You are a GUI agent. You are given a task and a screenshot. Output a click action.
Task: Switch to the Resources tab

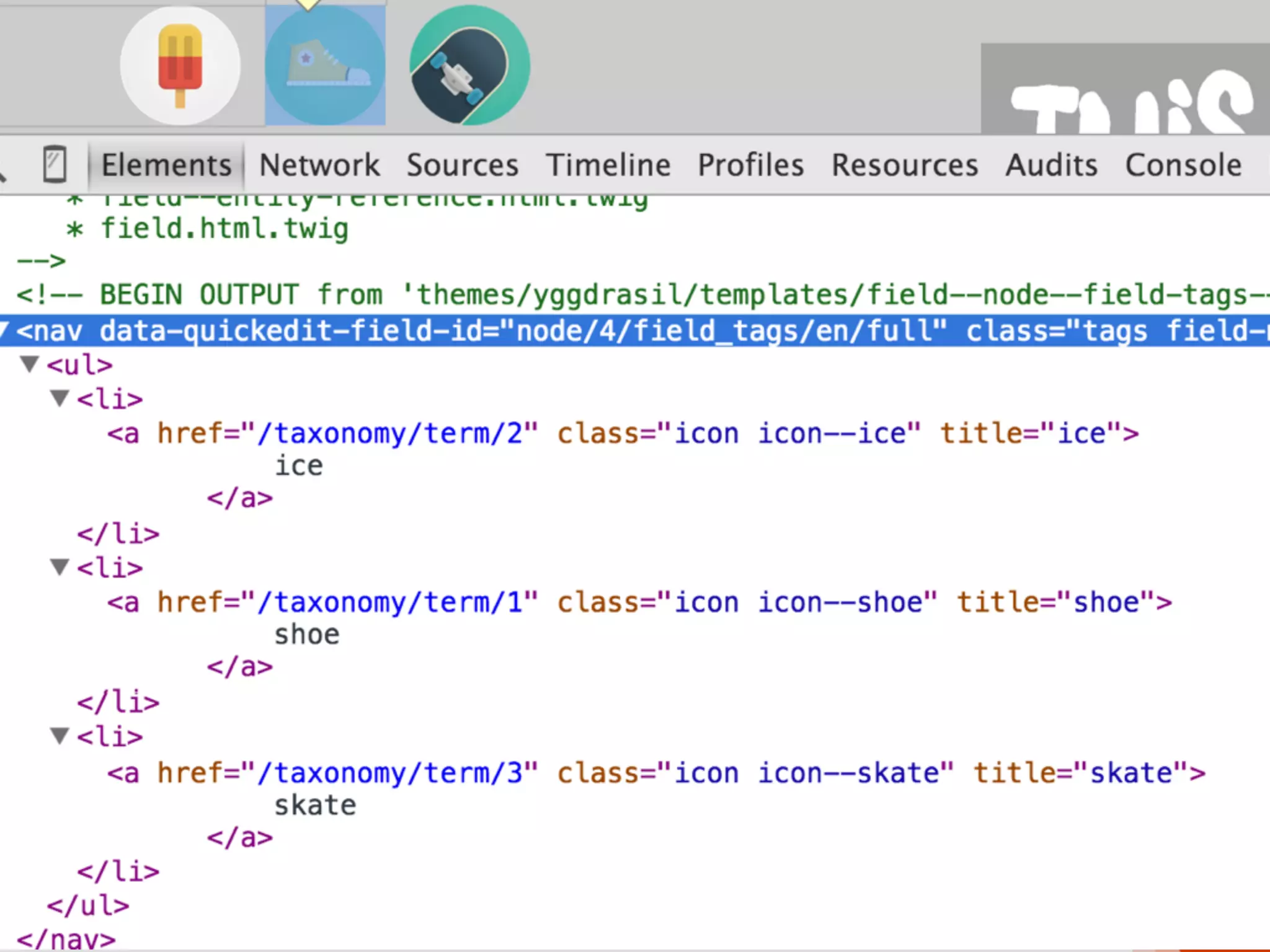pos(905,165)
